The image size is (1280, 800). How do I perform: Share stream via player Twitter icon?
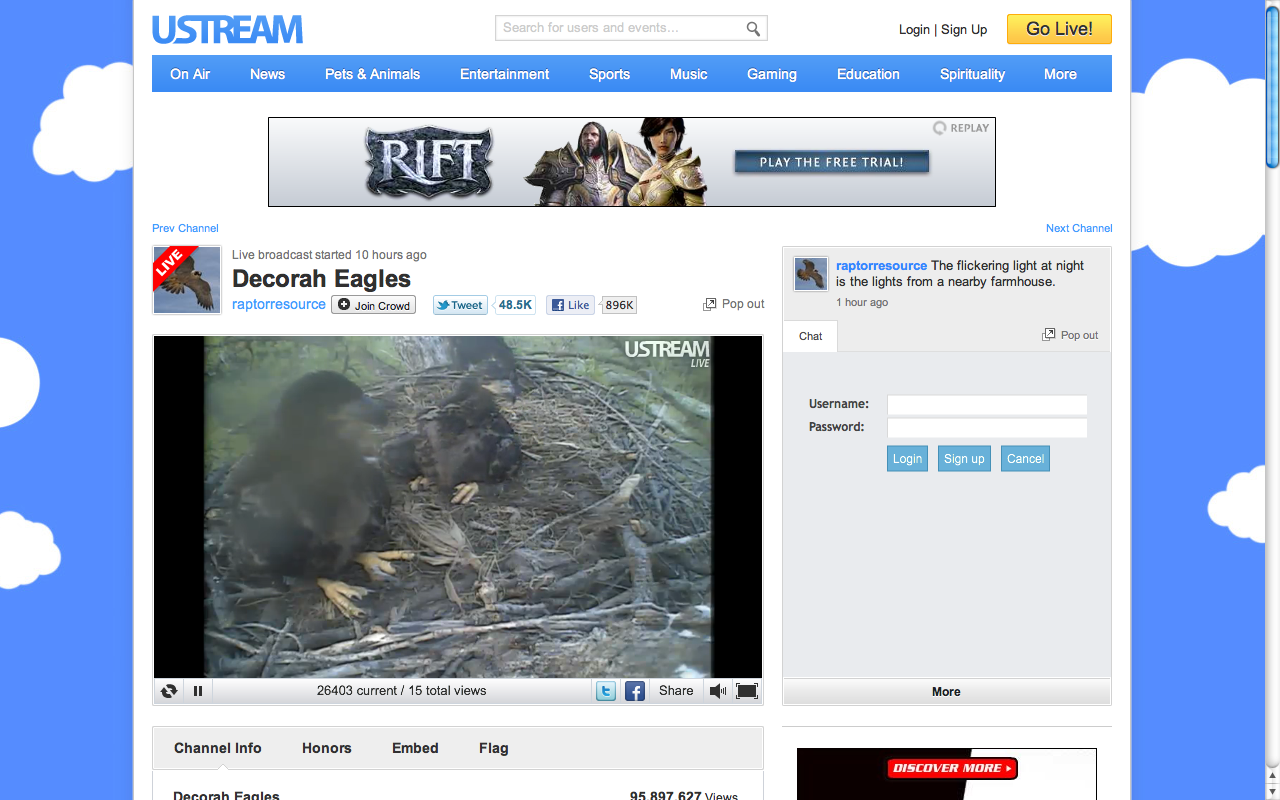[605, 691]
